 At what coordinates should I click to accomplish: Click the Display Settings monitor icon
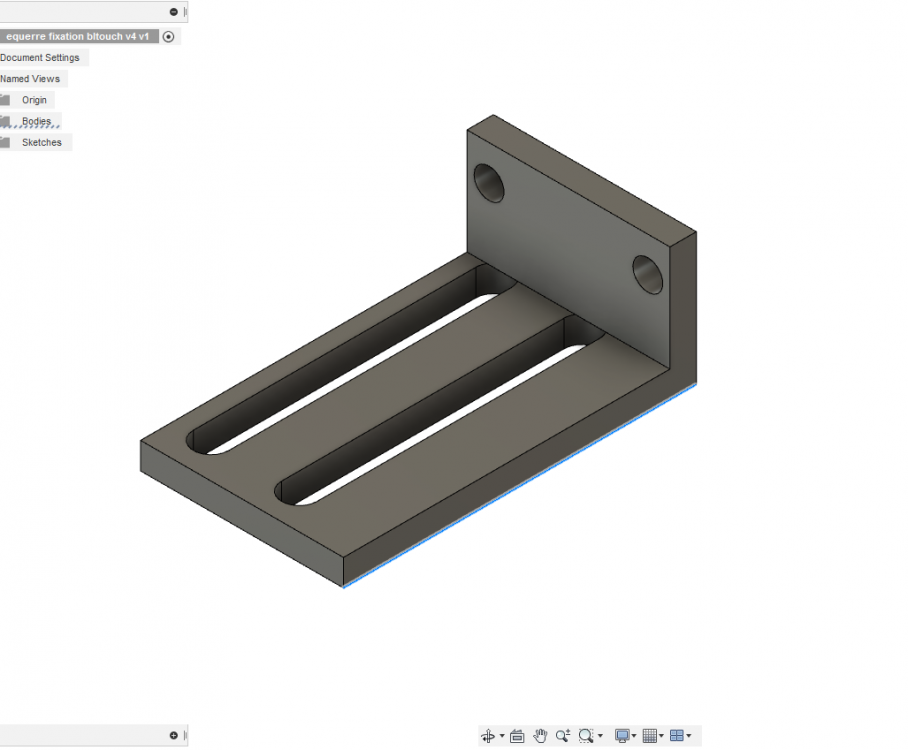pos(622,736)
